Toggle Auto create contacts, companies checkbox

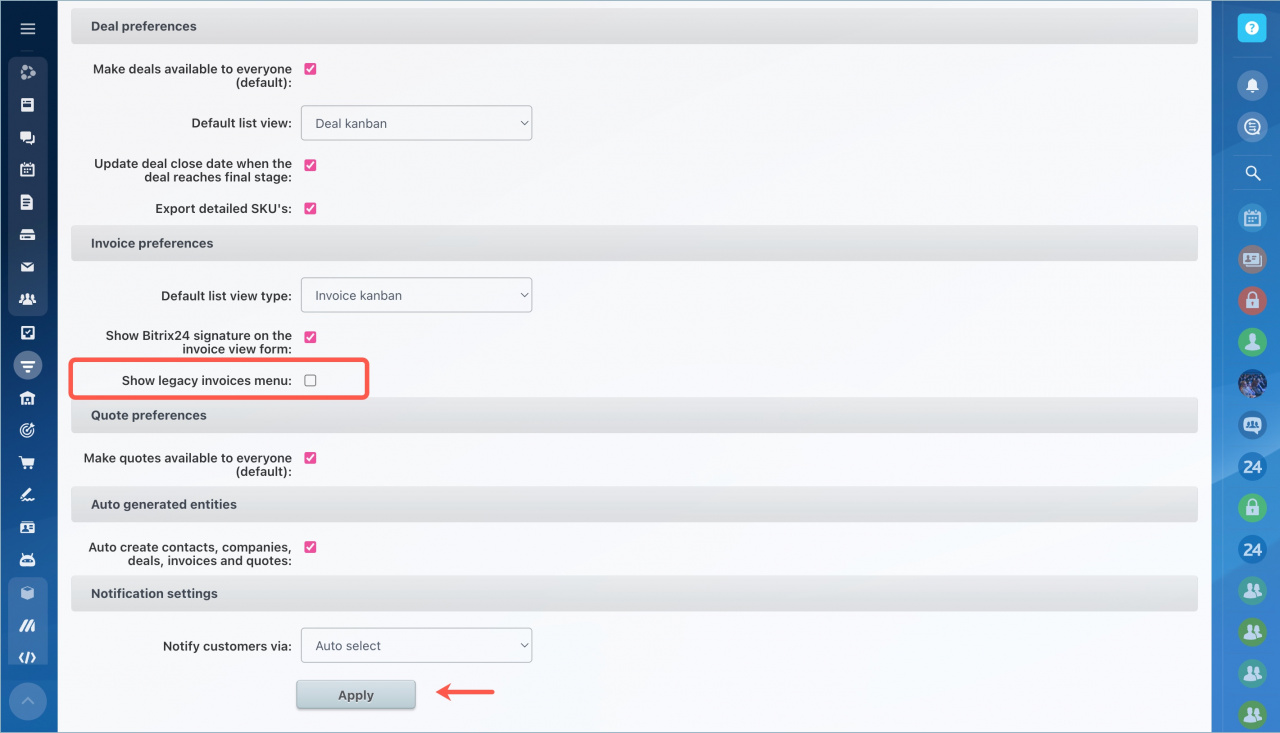coord(310,547)
